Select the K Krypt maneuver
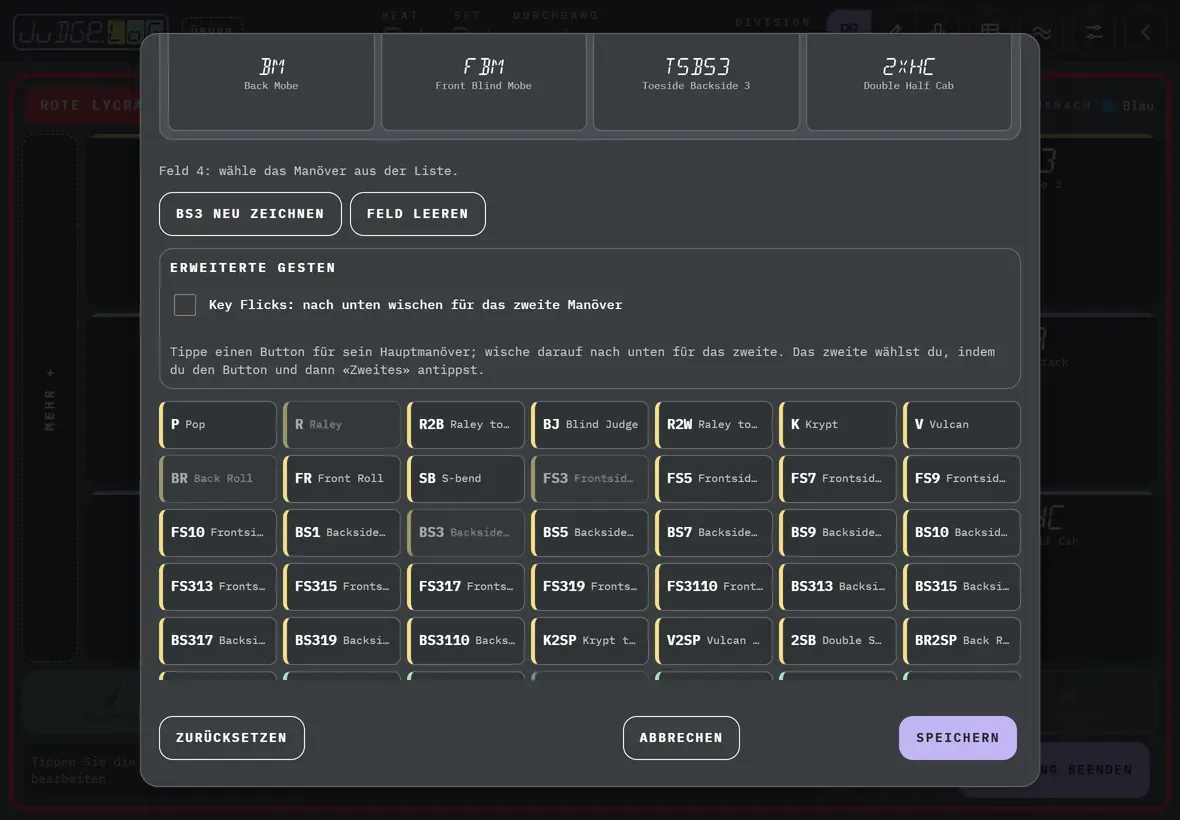The image size is (1180, 820). point(838,424)
